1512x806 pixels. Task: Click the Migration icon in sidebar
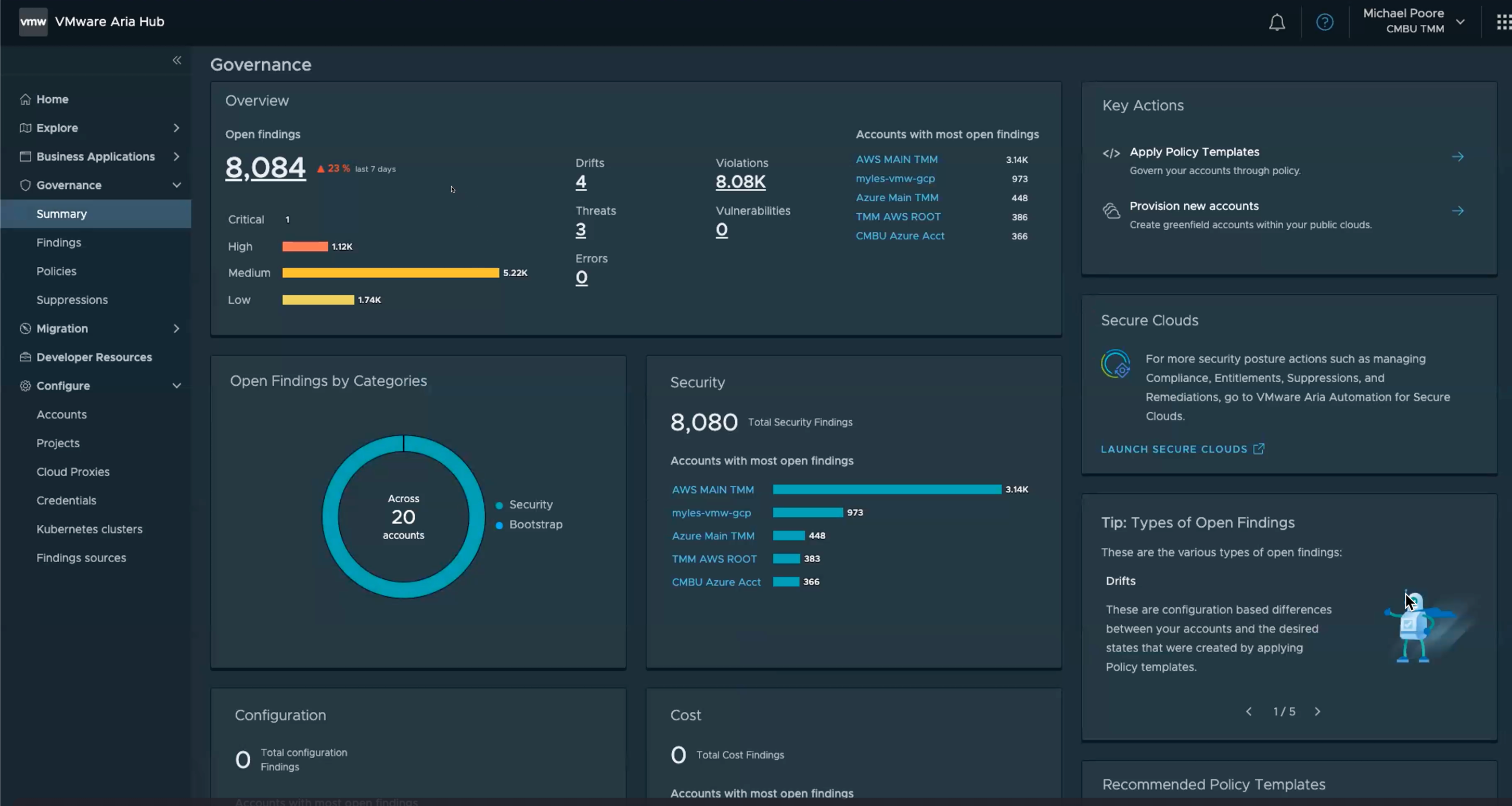pos(24,328)
